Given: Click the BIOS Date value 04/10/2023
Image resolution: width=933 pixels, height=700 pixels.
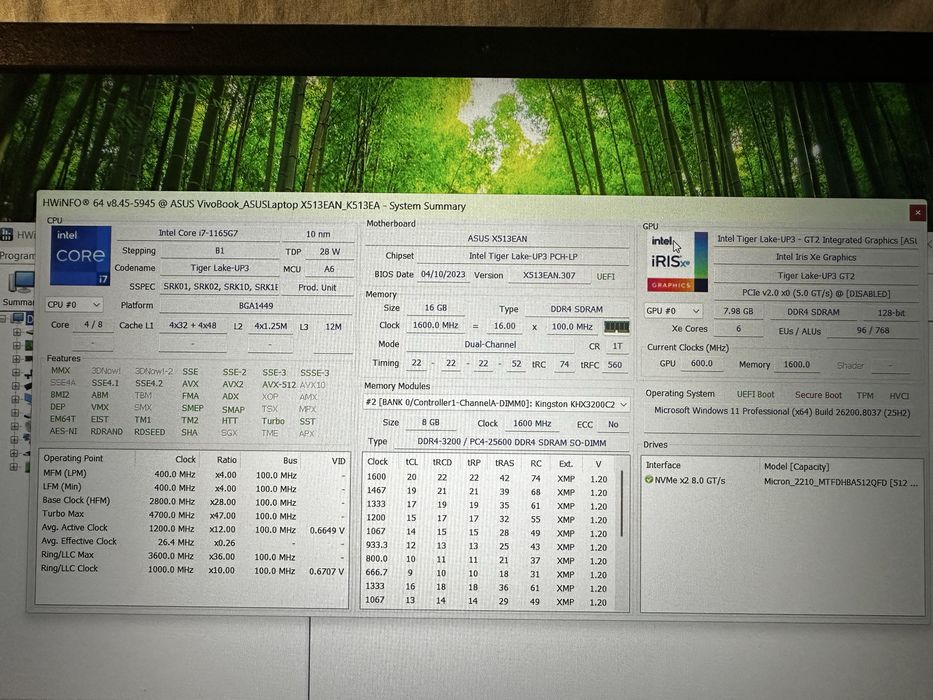Looking at the screenshot, I should pos(443,275).
